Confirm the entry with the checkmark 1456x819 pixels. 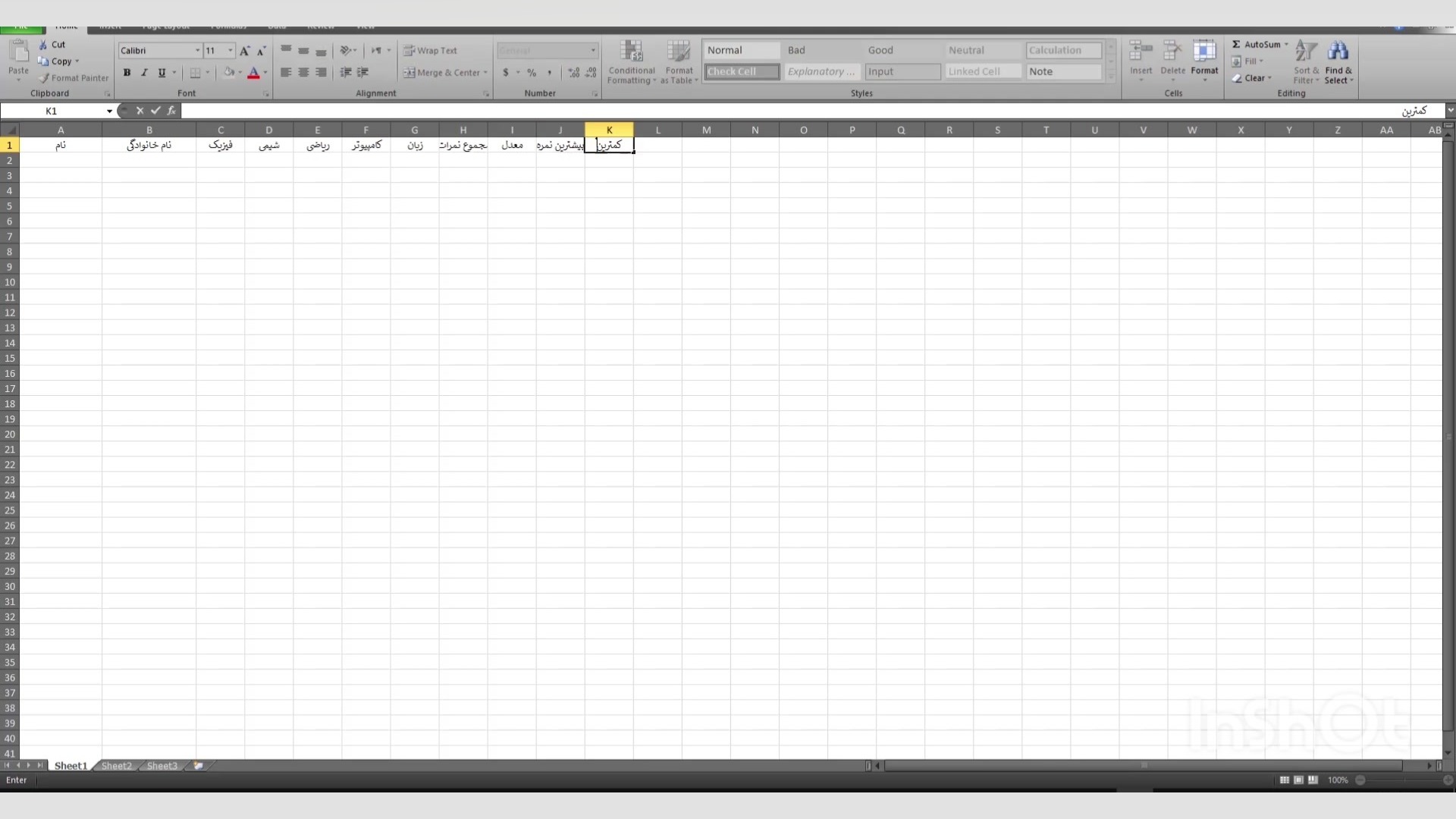point(155,111)
